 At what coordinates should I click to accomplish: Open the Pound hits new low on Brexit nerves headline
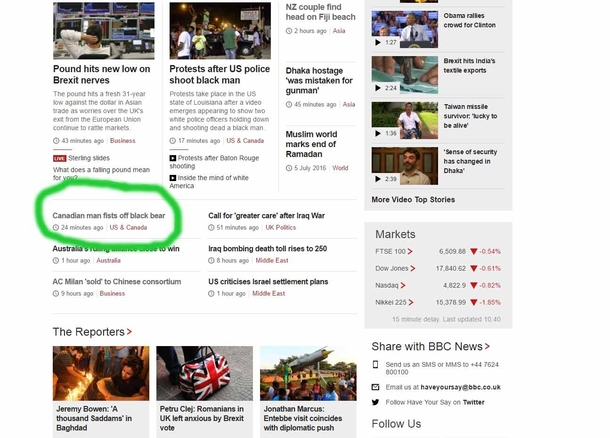coord(102,74)
